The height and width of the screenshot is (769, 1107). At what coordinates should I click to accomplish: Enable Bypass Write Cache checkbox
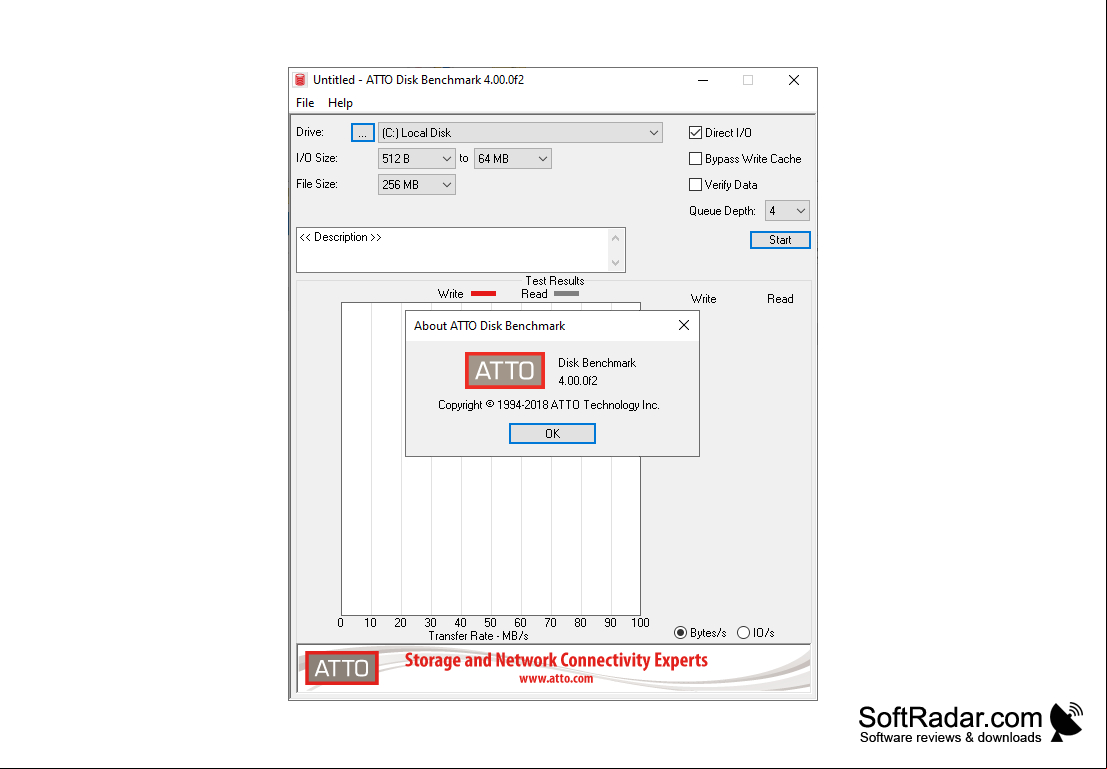(695, 159)
